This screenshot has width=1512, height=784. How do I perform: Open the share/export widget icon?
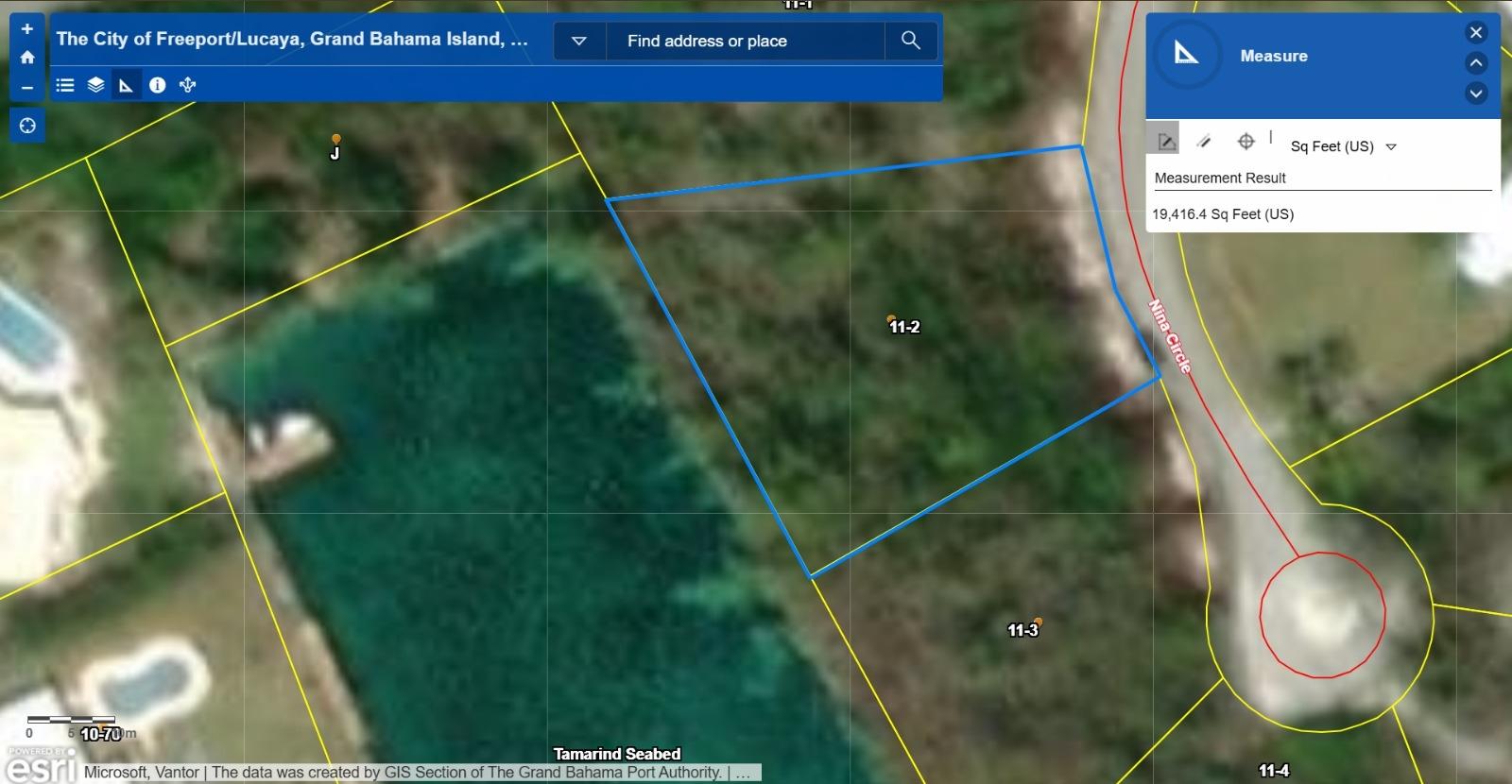188,85
